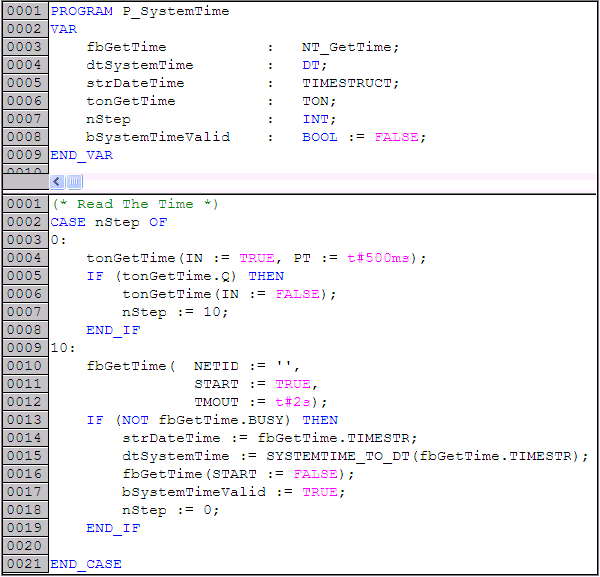Click line number 0021 in the code pane
The height and width of the screenshot is (577, 600).
click(x=23, y=564)
